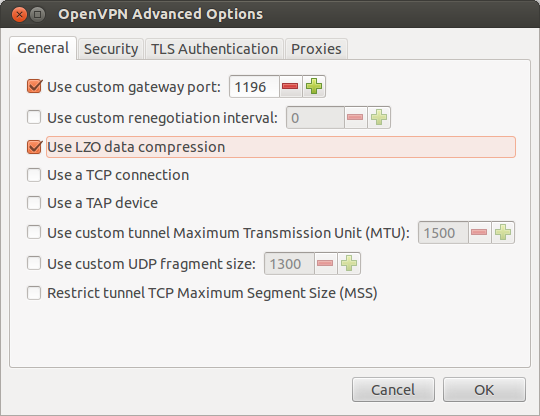Confirm settings with OK button
Viewport: 540px width, 416px height.
coord(484,390)
